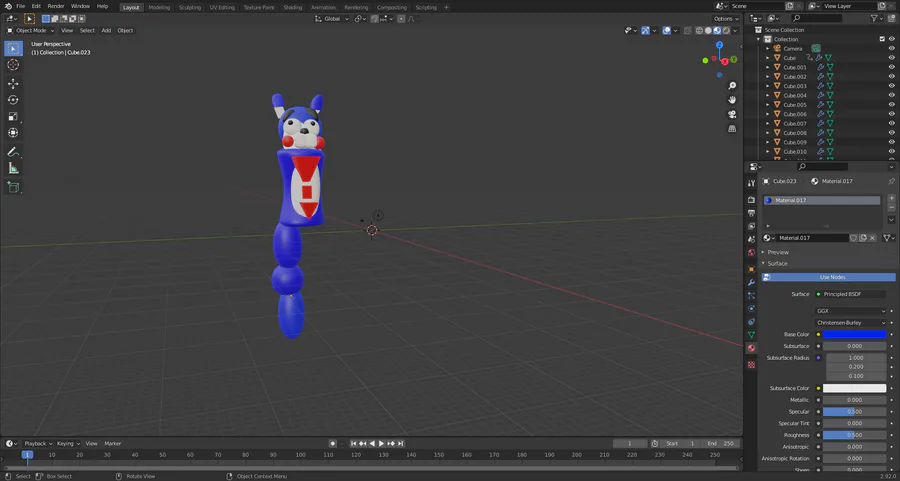Viewport: 900px width, 481px height.
Task: Click the timeline End frame field
Action: (x=721, y=444)
